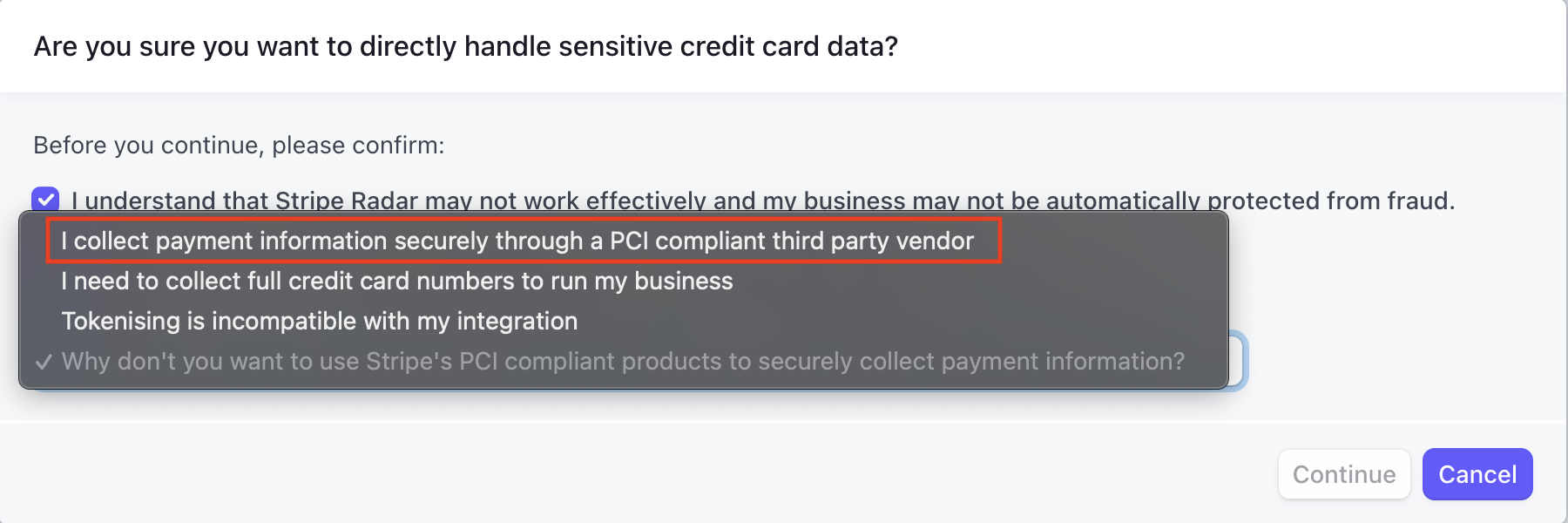Click the blue tick inside the Radar checkbox
The height and width of the screenshot is (523, 1568).
pos(45,200)
